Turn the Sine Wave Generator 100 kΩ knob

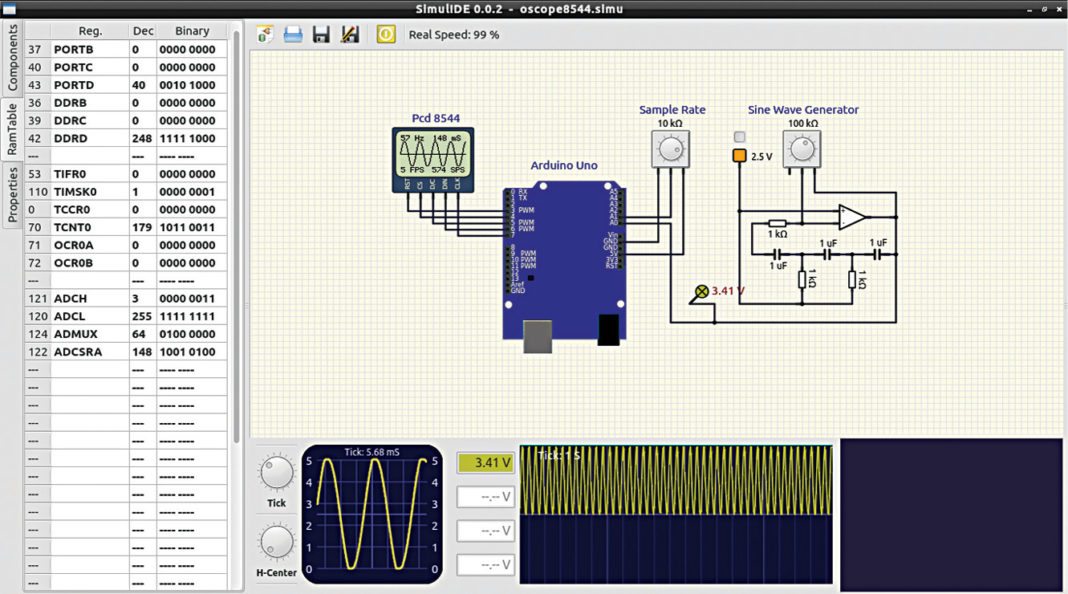tap(802, 147)
